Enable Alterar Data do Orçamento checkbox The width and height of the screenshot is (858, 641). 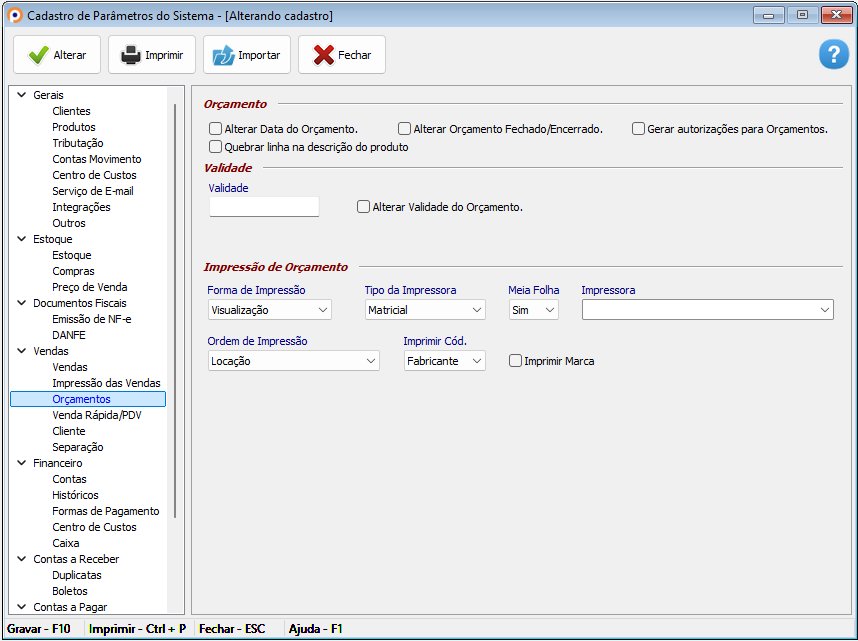[x=215, y=129]
